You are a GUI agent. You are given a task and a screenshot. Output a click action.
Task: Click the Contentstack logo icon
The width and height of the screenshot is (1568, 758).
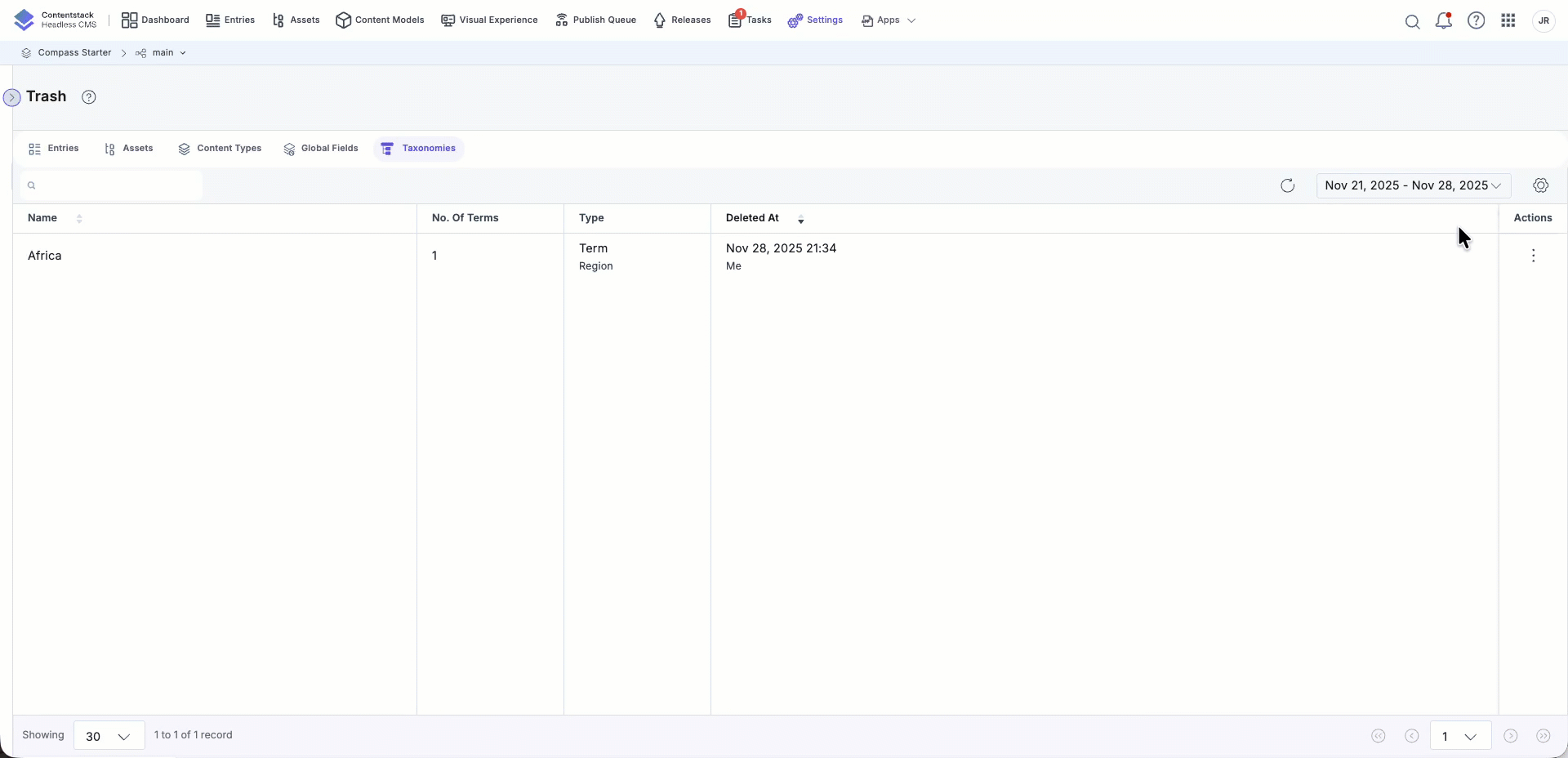point(24,20)
